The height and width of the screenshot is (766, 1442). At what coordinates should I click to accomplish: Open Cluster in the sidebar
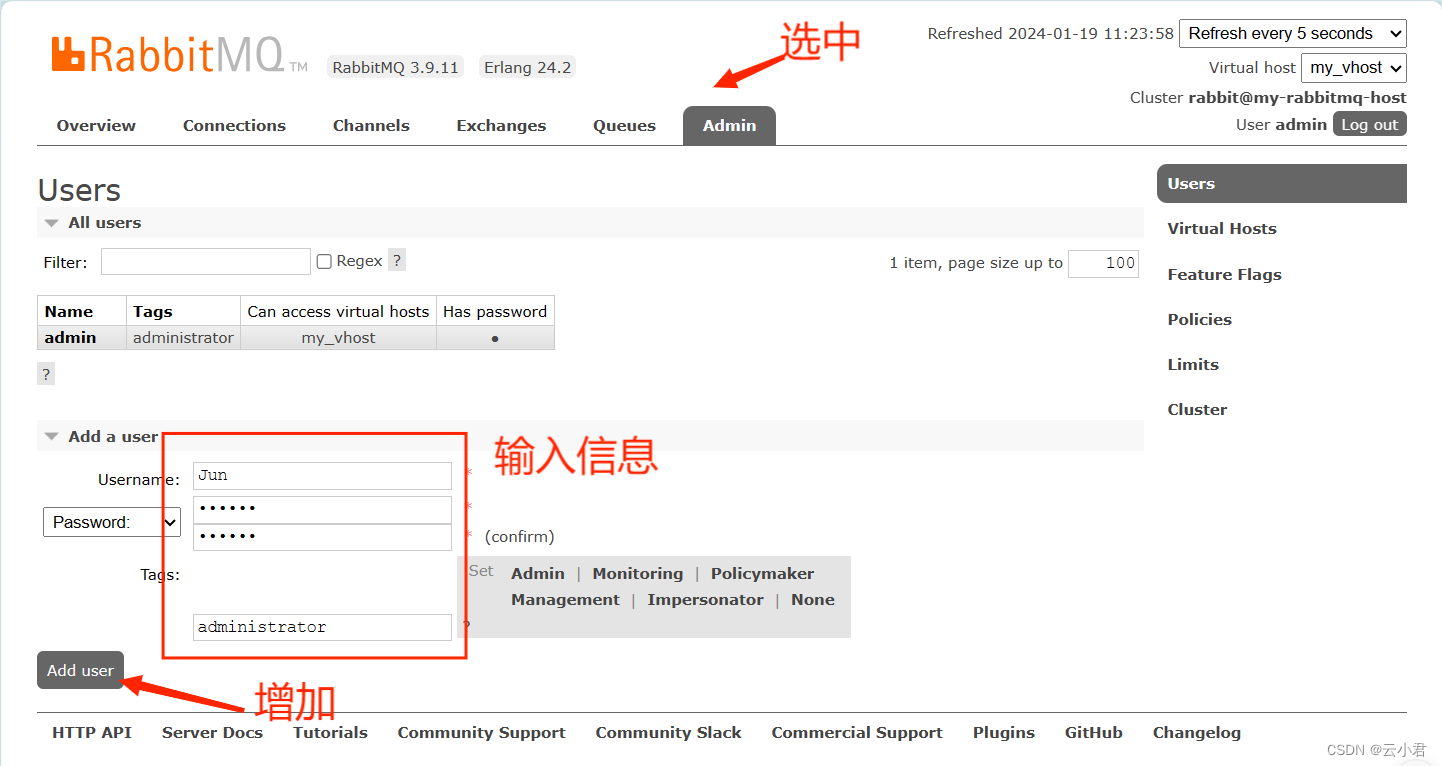click(1197, 409)
